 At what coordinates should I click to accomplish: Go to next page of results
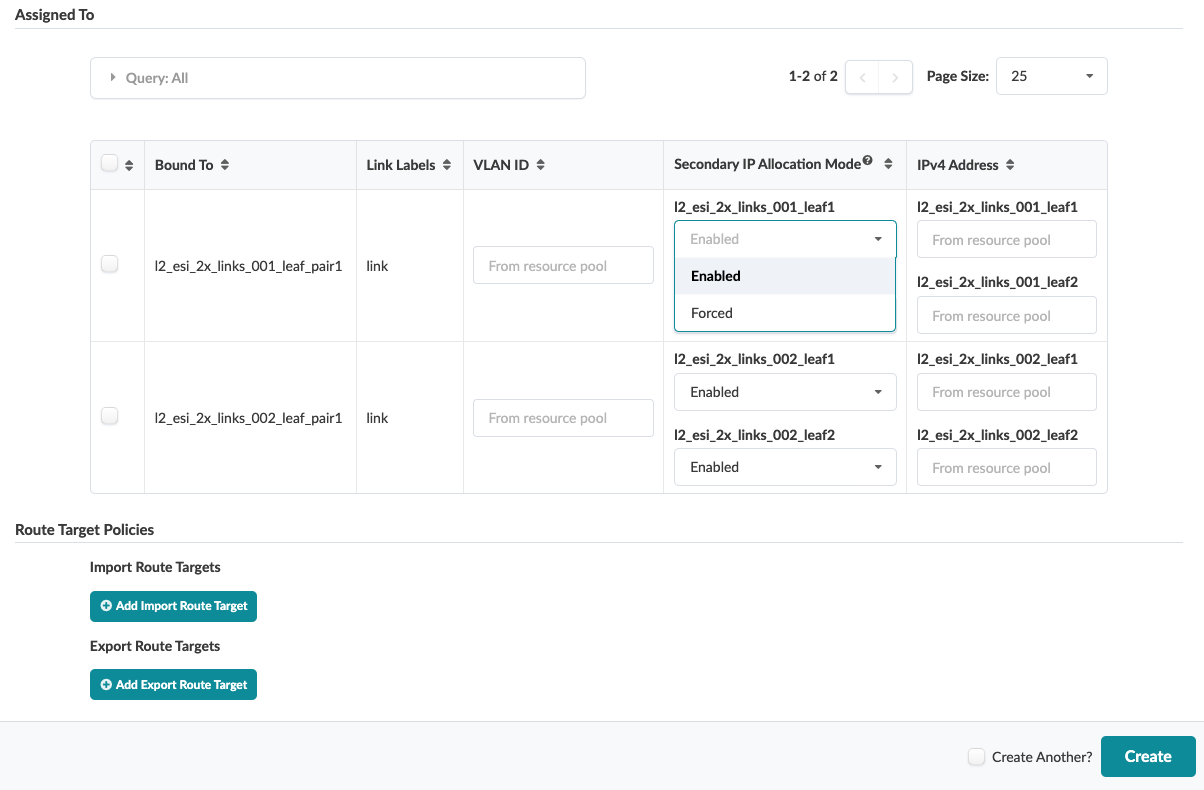[x=896, y=77]
